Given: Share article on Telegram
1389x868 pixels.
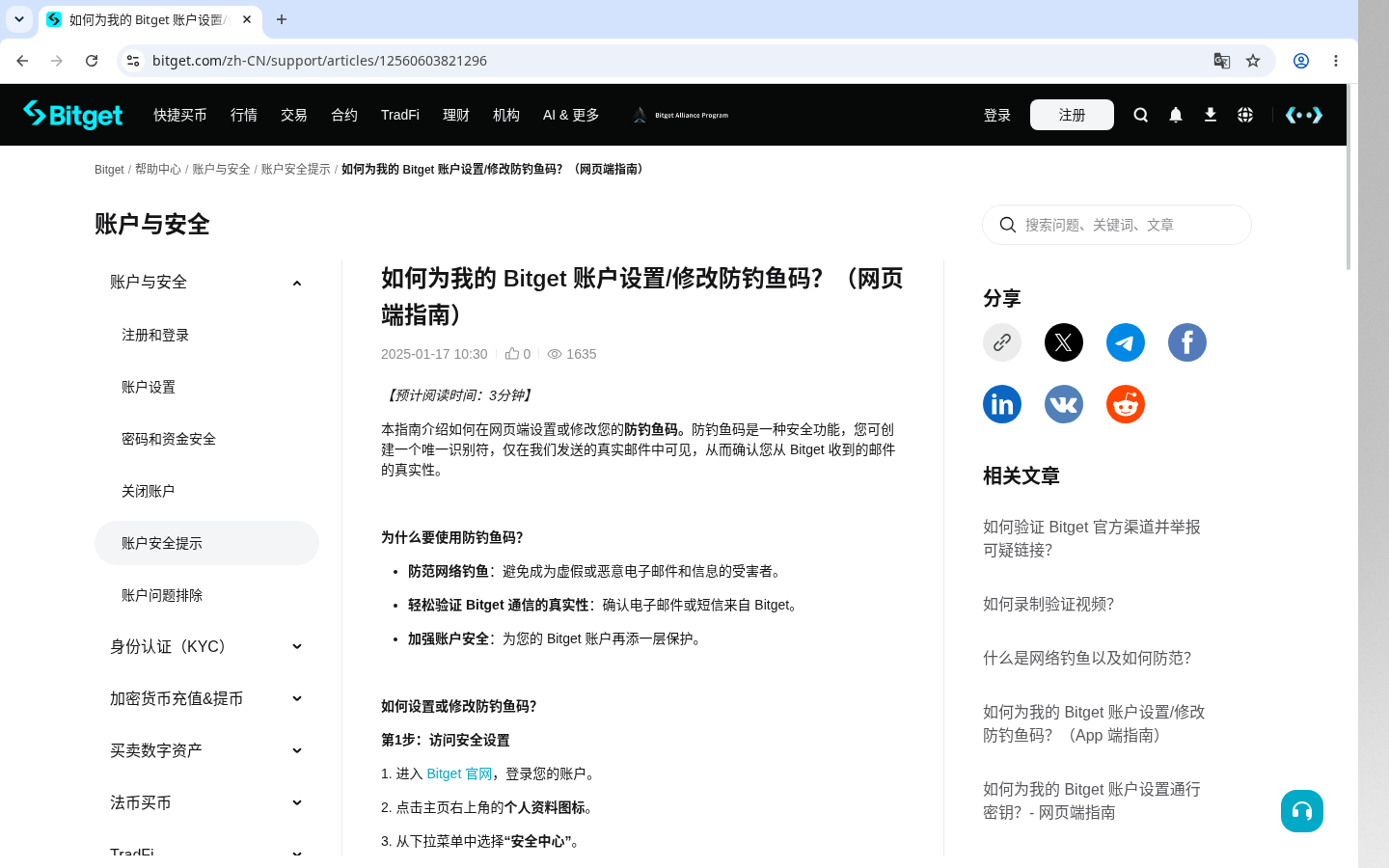Looking at the screenshot, I should coord(1126,342).
